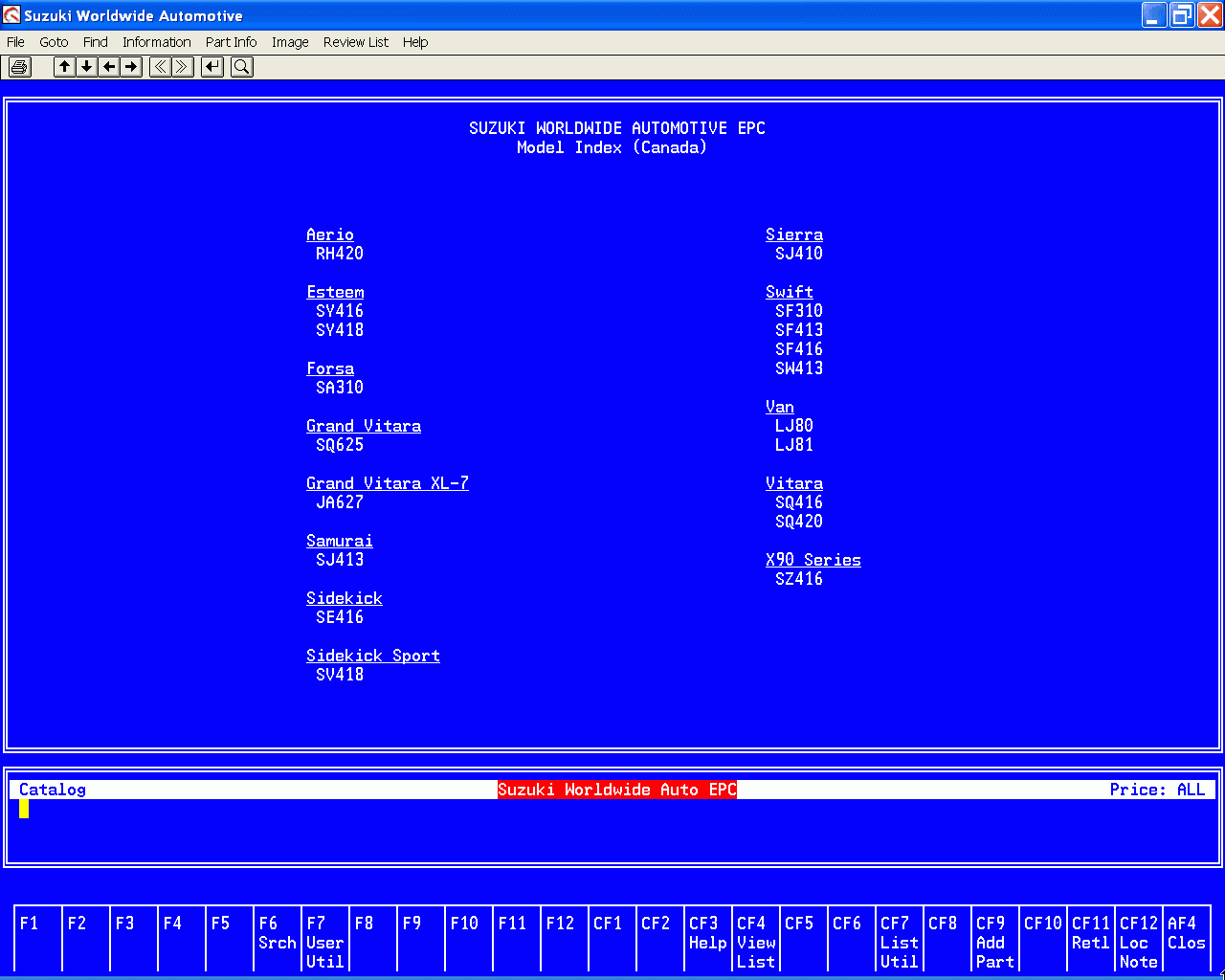Image resolution: width=1225 pixels, height=980 pixels.
Task: Select the Swift model heading
Action: [790, 292]
